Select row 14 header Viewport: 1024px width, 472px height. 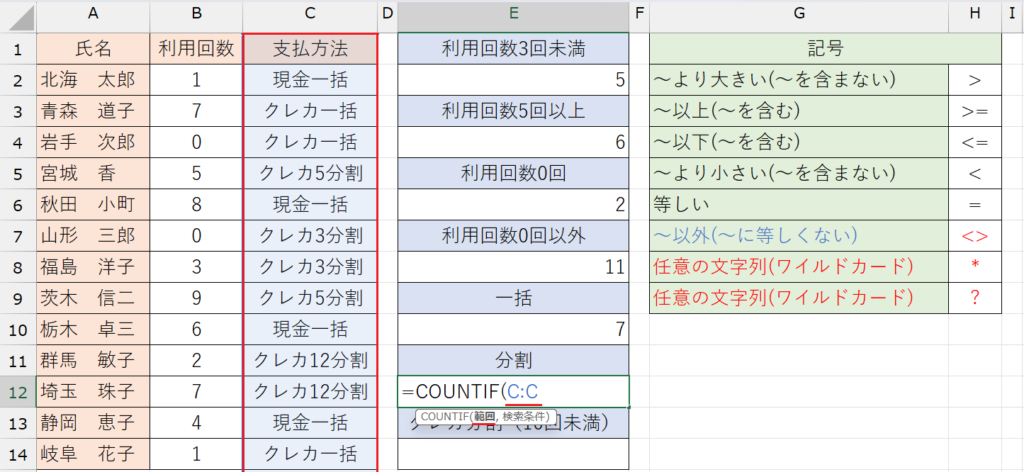pyautogui.click(x=18, y=454)
